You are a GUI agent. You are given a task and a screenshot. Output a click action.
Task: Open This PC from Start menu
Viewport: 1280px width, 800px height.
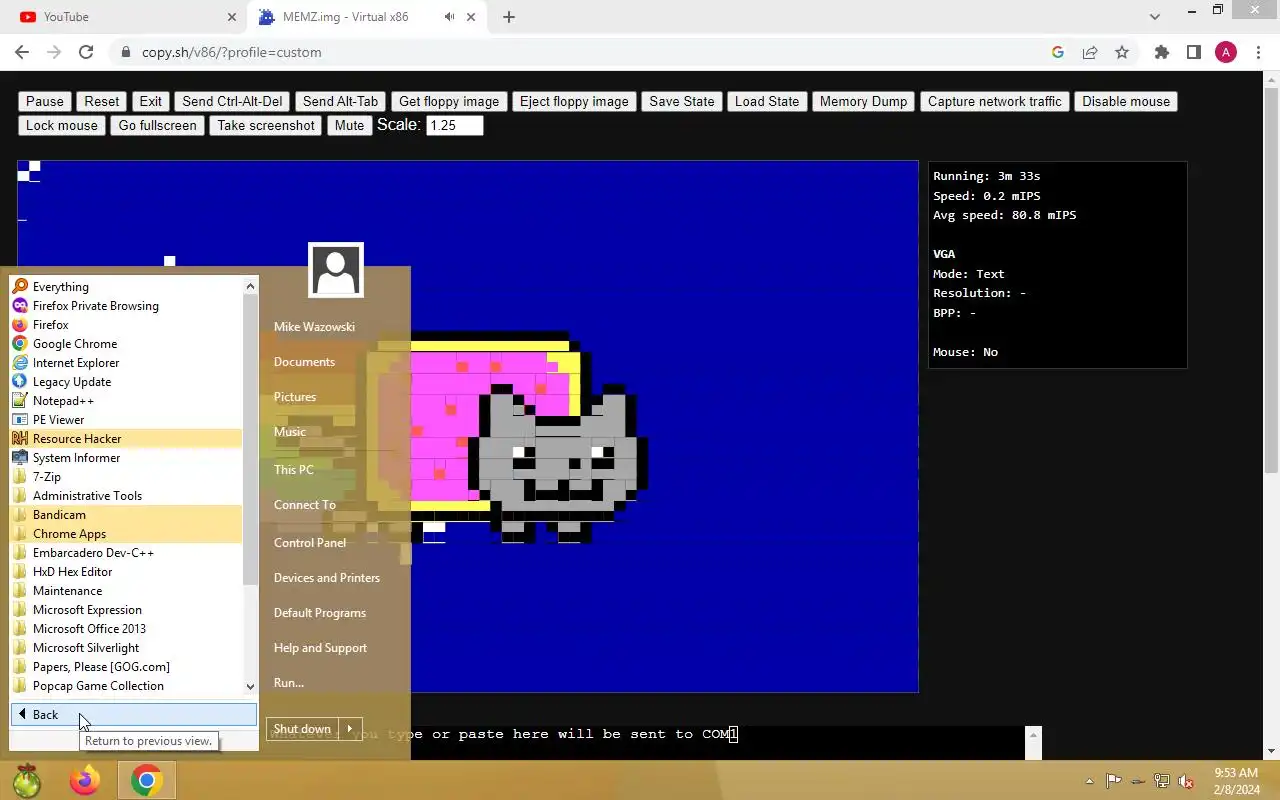(x=294, y=470)
